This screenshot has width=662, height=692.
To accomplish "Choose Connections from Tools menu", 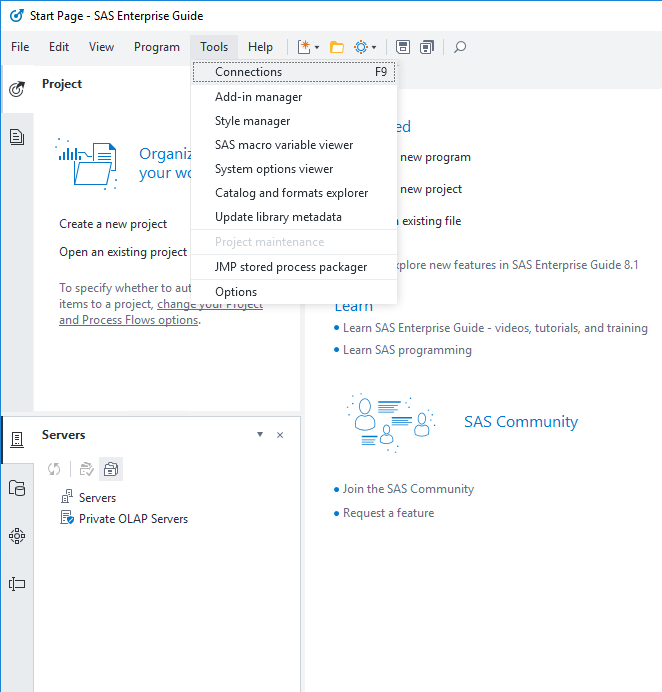I will [x=294, y=72].
